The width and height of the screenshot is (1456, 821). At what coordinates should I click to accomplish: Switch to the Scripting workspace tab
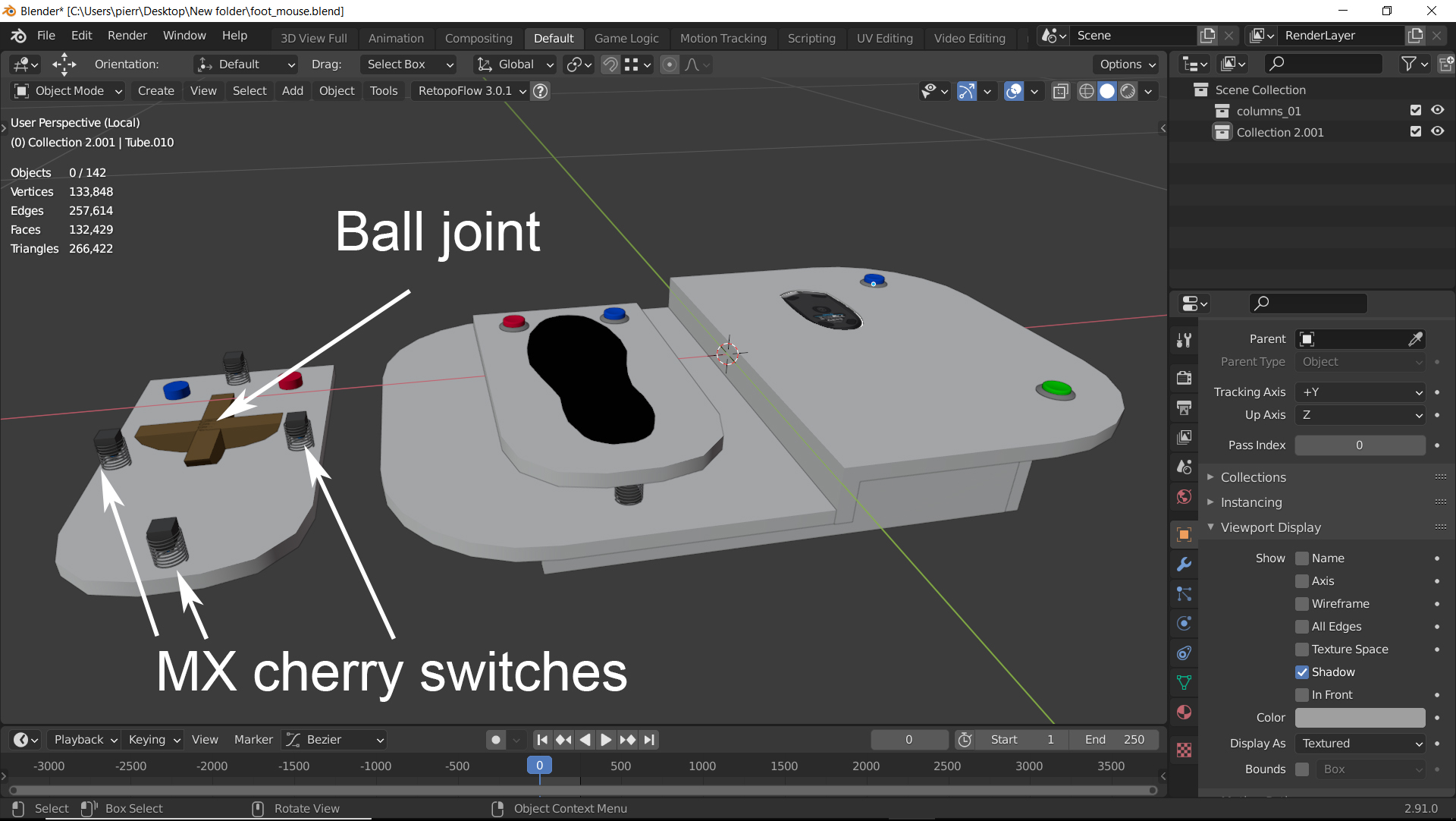pos(811,38)
